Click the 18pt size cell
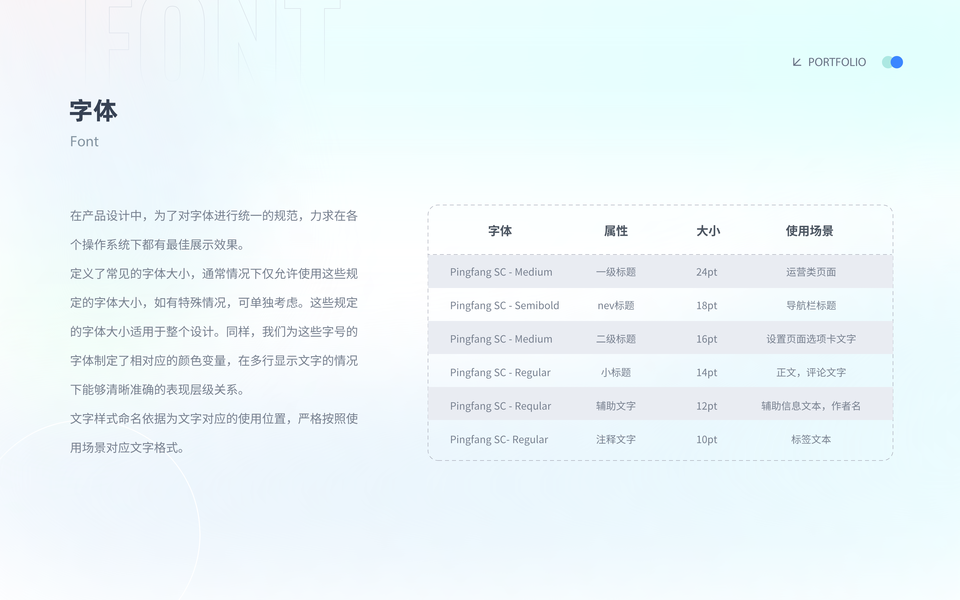 click(x=707, y=306)
